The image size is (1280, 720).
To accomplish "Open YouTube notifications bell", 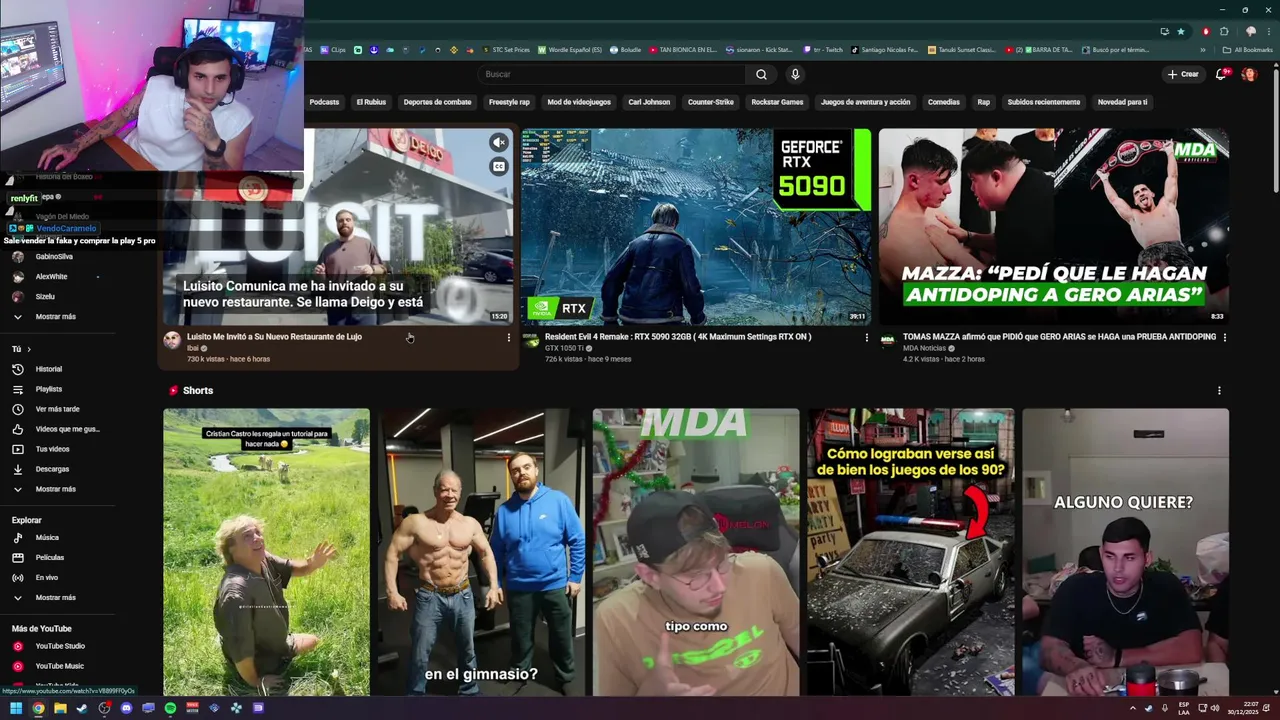I will pos(1221,74).
